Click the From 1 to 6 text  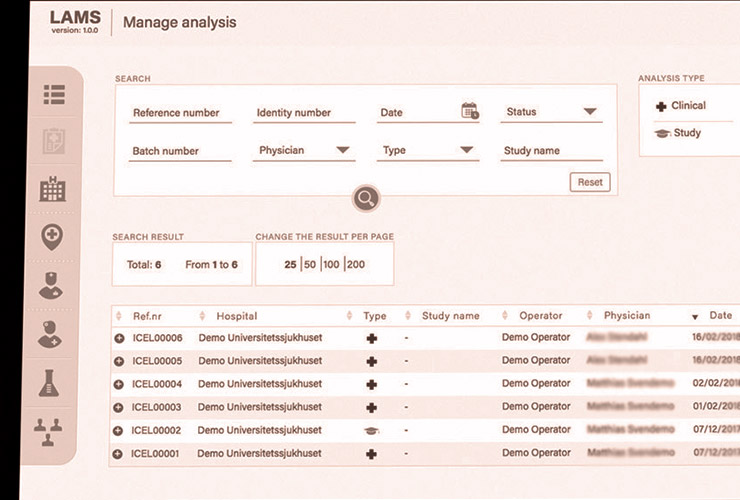click(211, 265)
